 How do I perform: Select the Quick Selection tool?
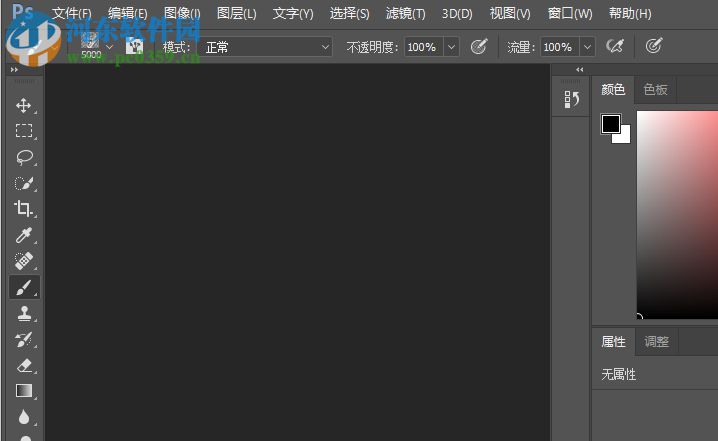[x=24, y=183]
